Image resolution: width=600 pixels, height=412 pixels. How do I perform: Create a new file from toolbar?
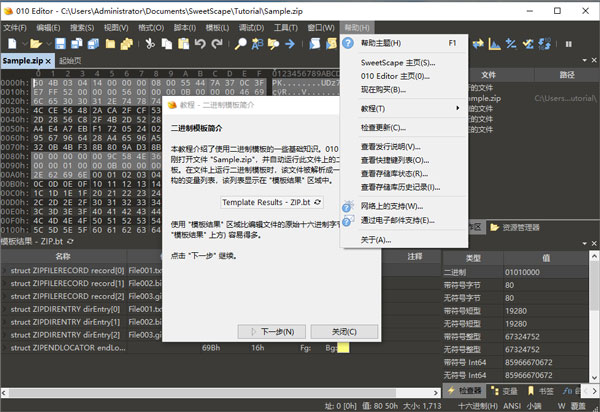coord(12,44)
